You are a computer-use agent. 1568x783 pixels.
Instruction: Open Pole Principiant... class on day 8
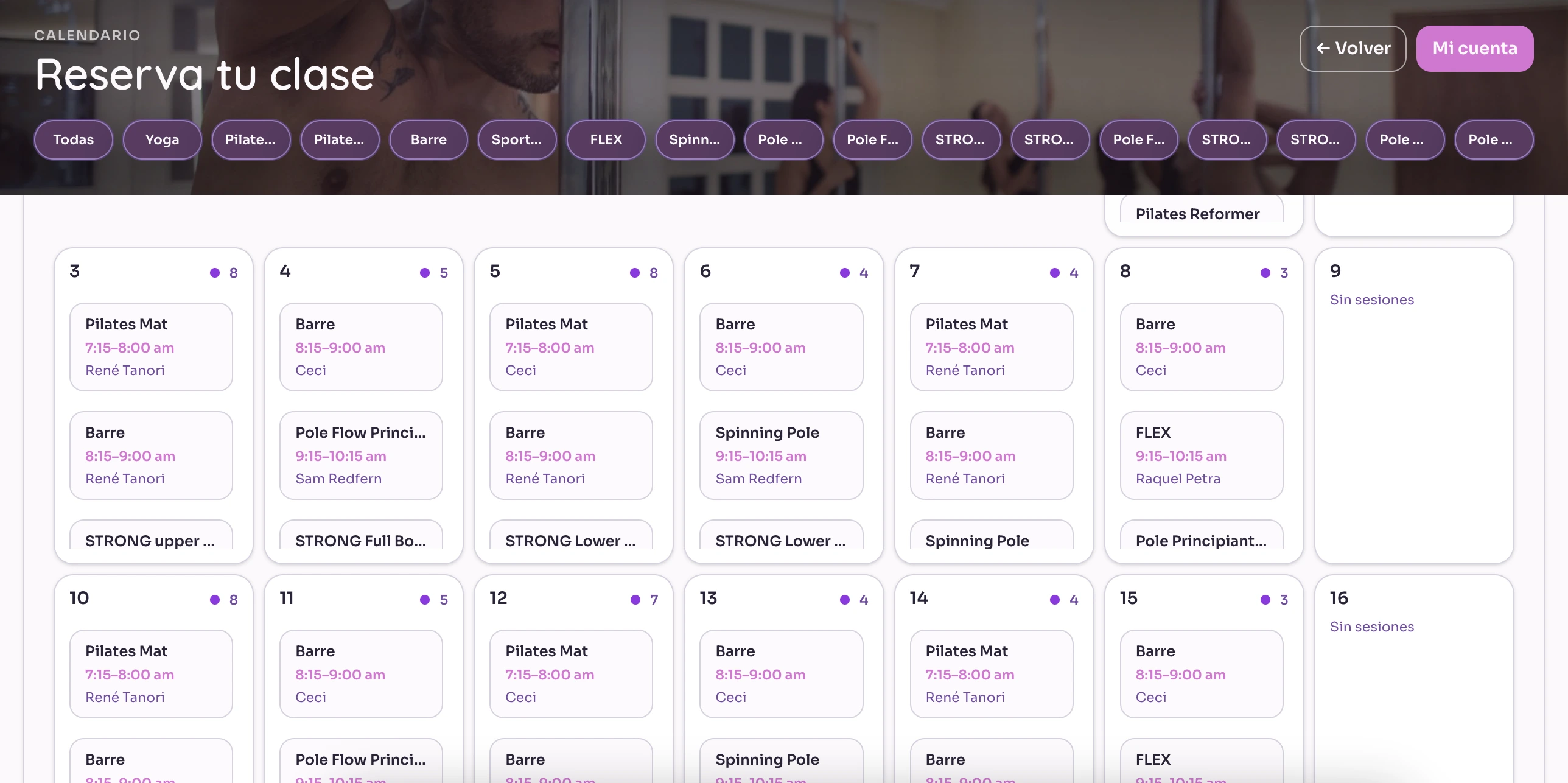[x=1202, y=535]
